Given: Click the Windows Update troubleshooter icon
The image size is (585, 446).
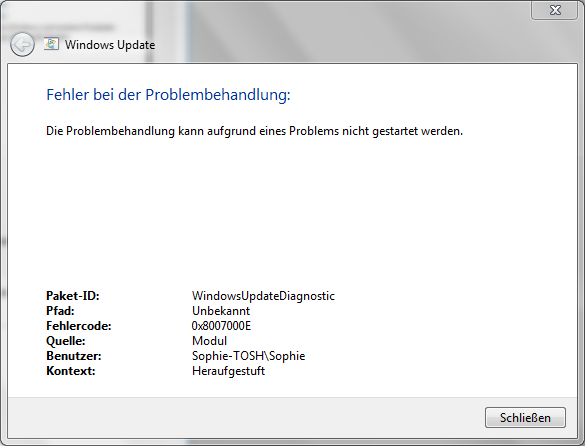Looking at the screenshot, I should click(x=51, y=44).
